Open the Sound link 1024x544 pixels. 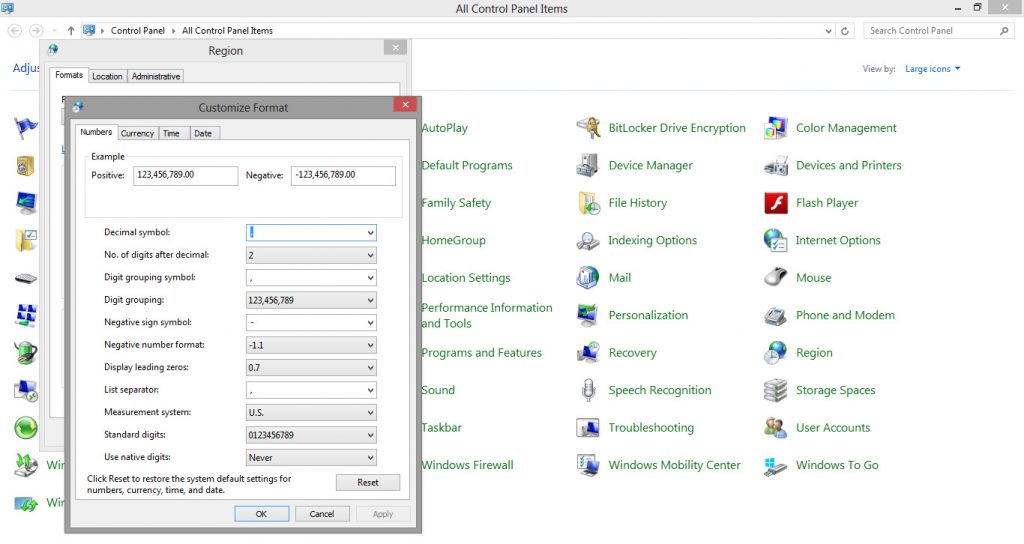click(438, 390)
